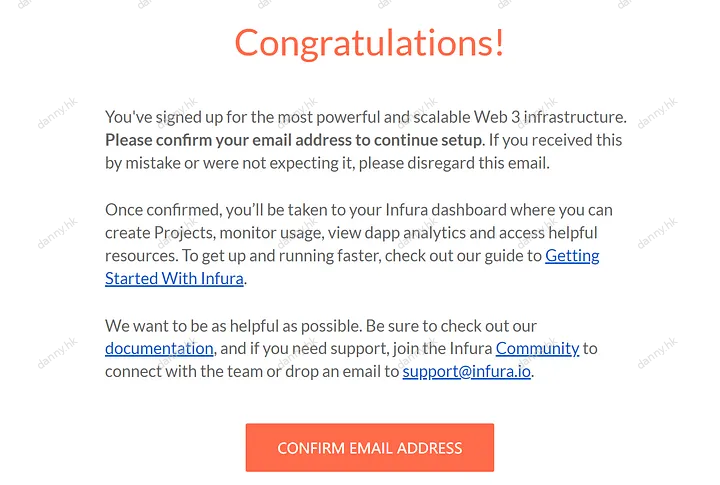Click the phrase monitor usage
The image size is (720, 485).
[271, 233]
